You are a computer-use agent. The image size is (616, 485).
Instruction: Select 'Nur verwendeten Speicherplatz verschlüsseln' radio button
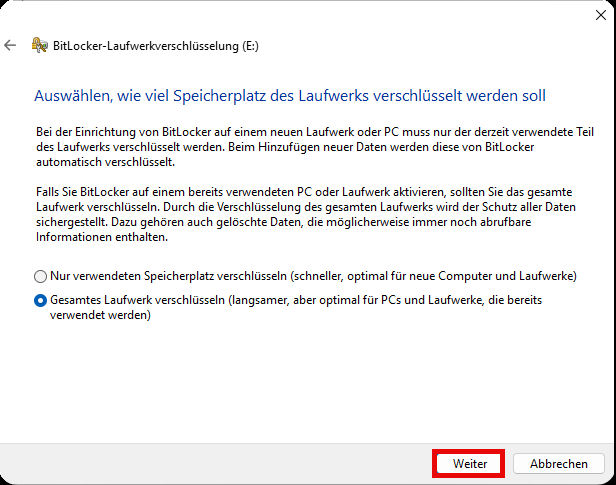tap(40, 276)
